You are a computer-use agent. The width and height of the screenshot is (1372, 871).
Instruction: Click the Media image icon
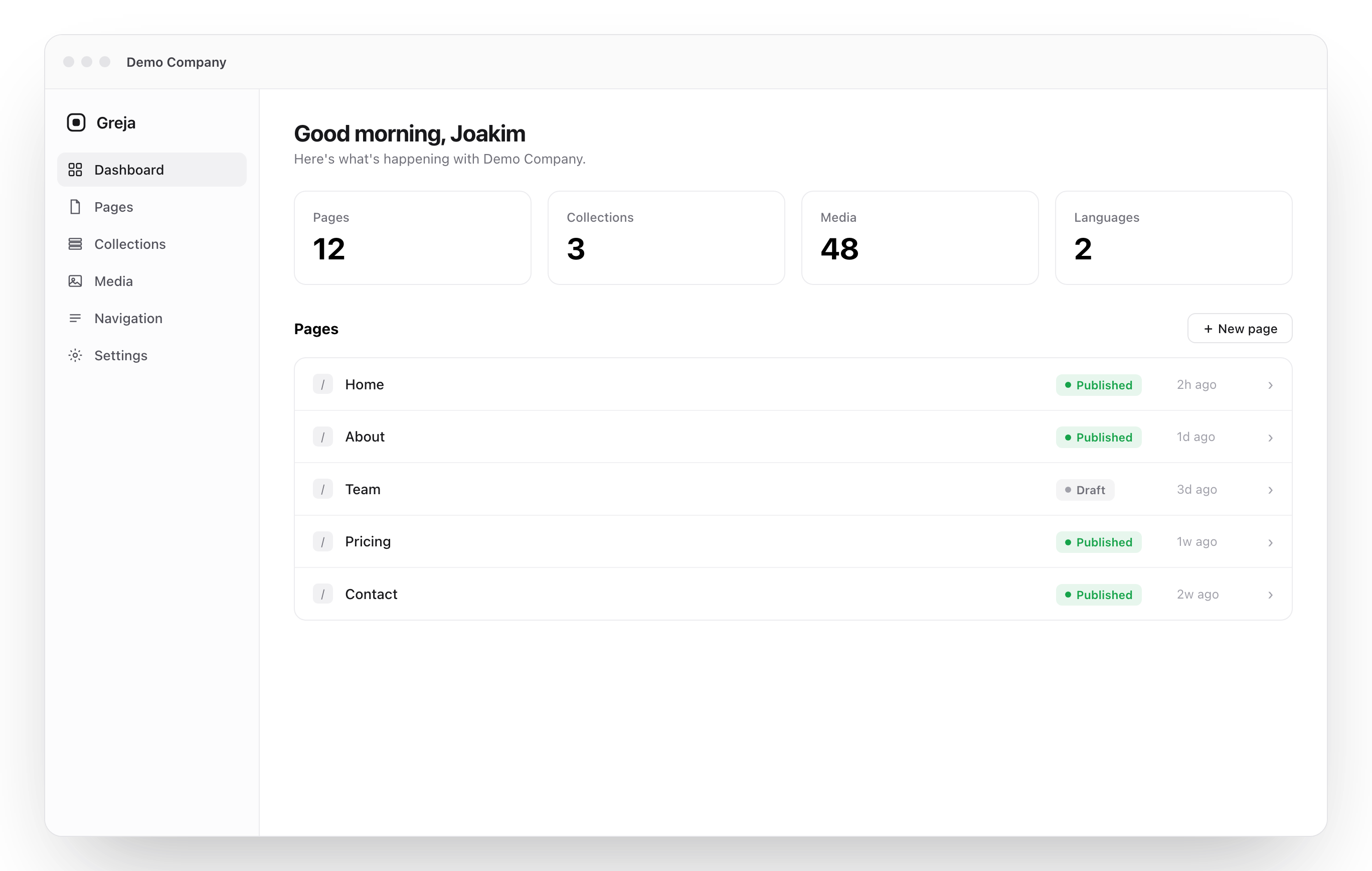tap(75, 281)
